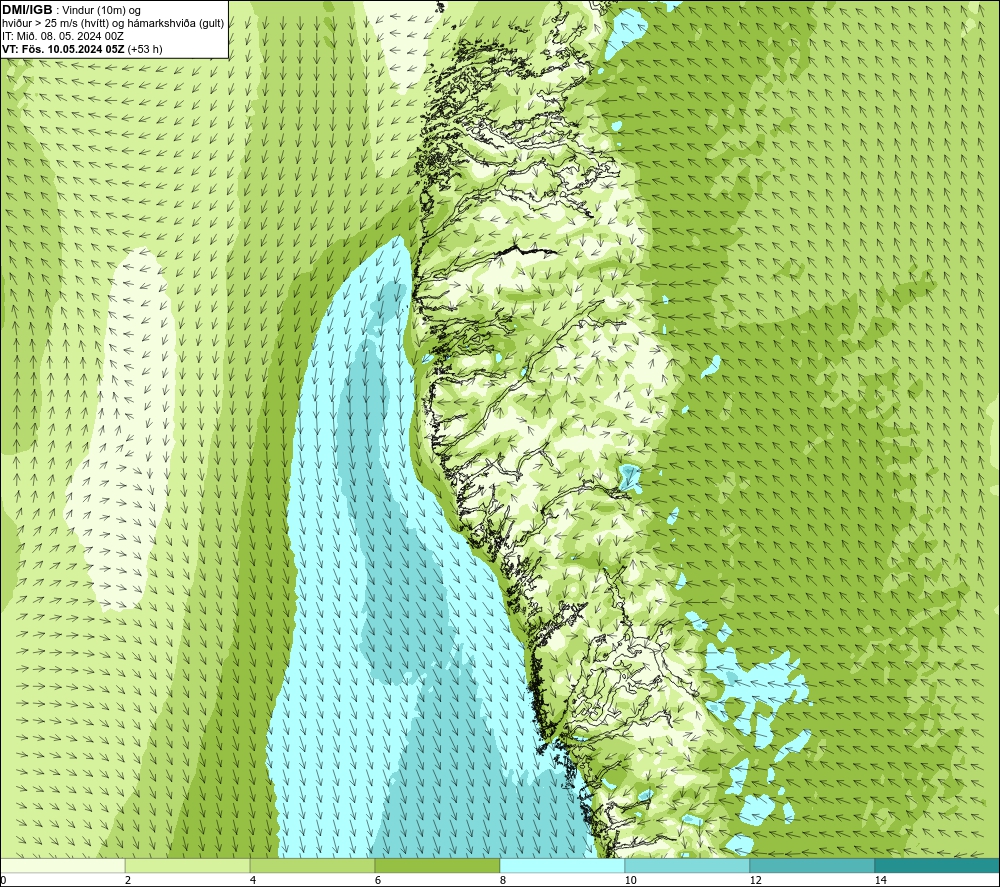Click the dark teal swatch above 14 m/s
The width and height of the screenshot is (1000, 887).
937,865
